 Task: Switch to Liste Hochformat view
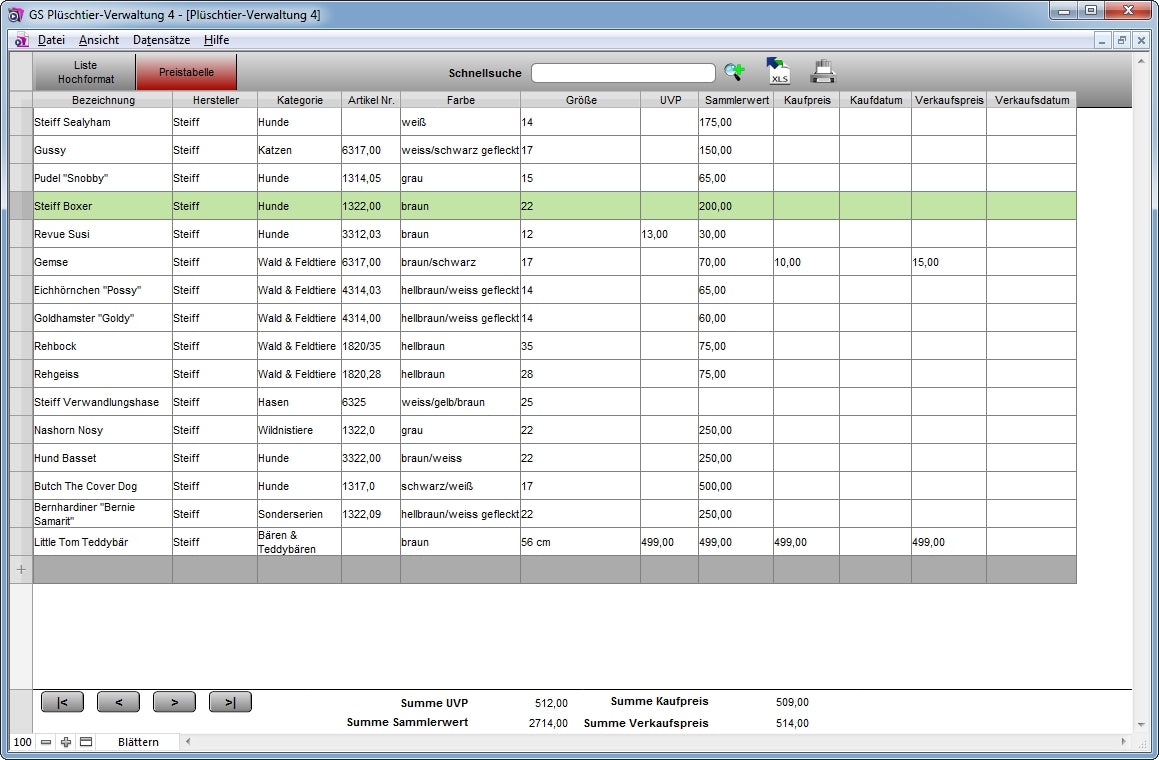(85, 72)
